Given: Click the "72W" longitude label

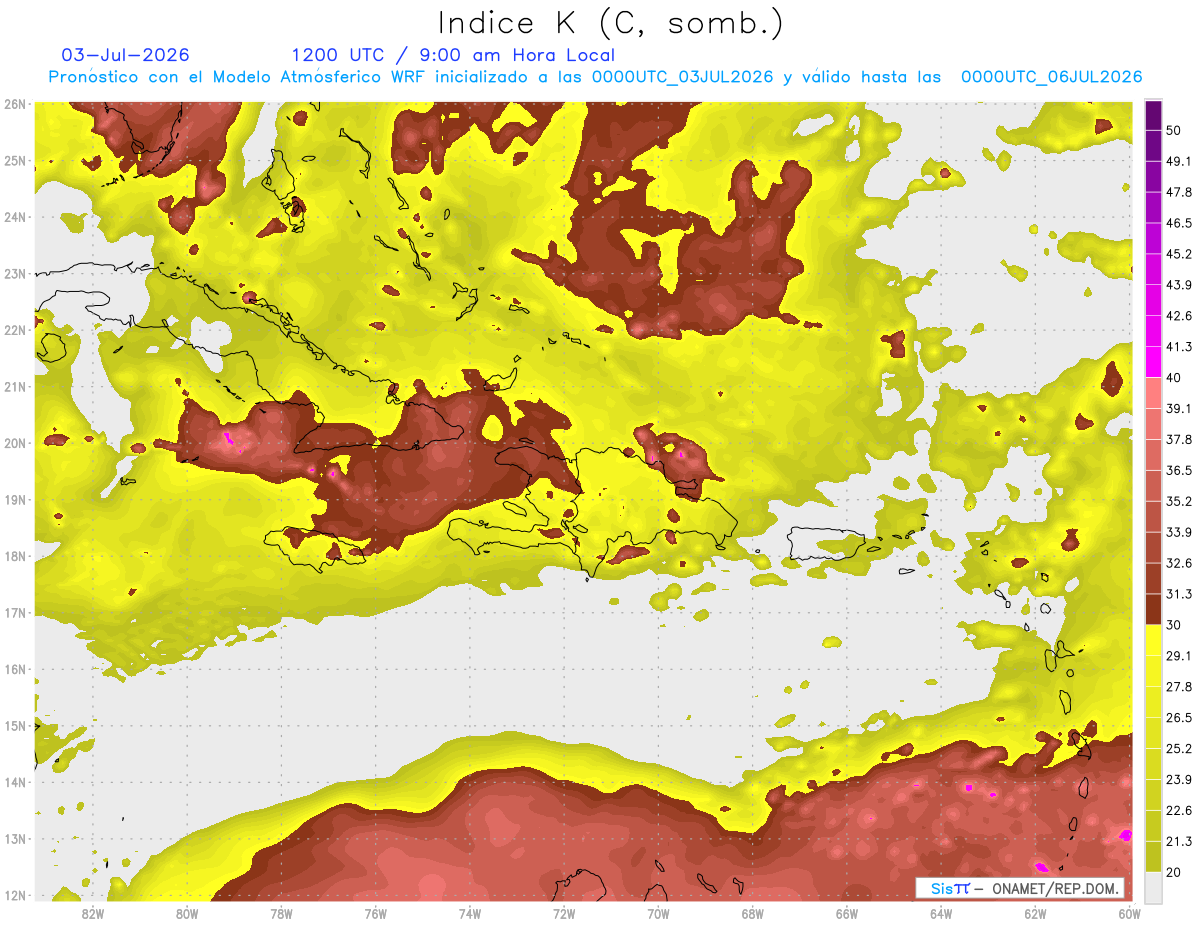Looking at the screenshot, I should [x=564, y=913].
